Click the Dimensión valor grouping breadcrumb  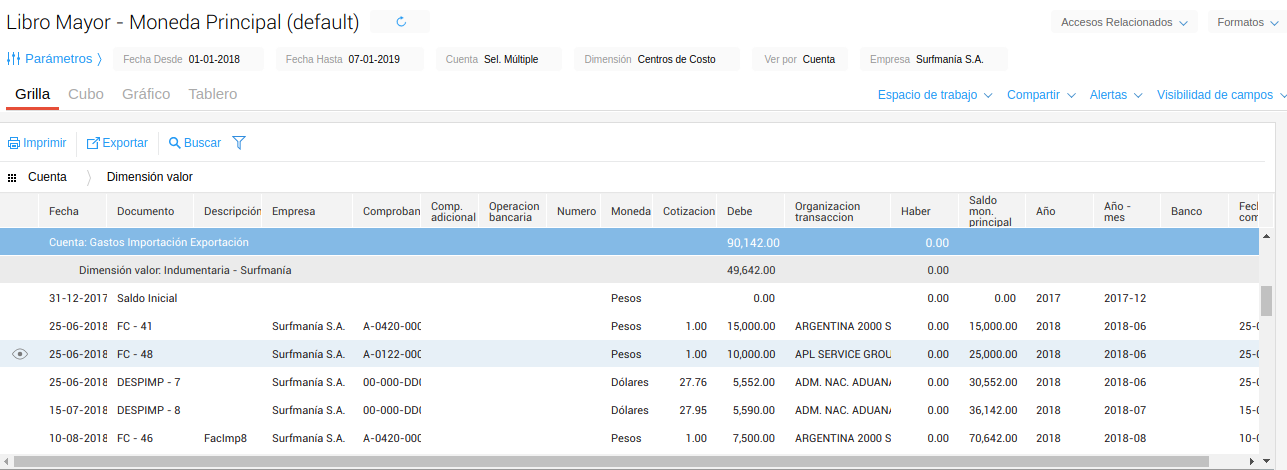tap(149, 177)
